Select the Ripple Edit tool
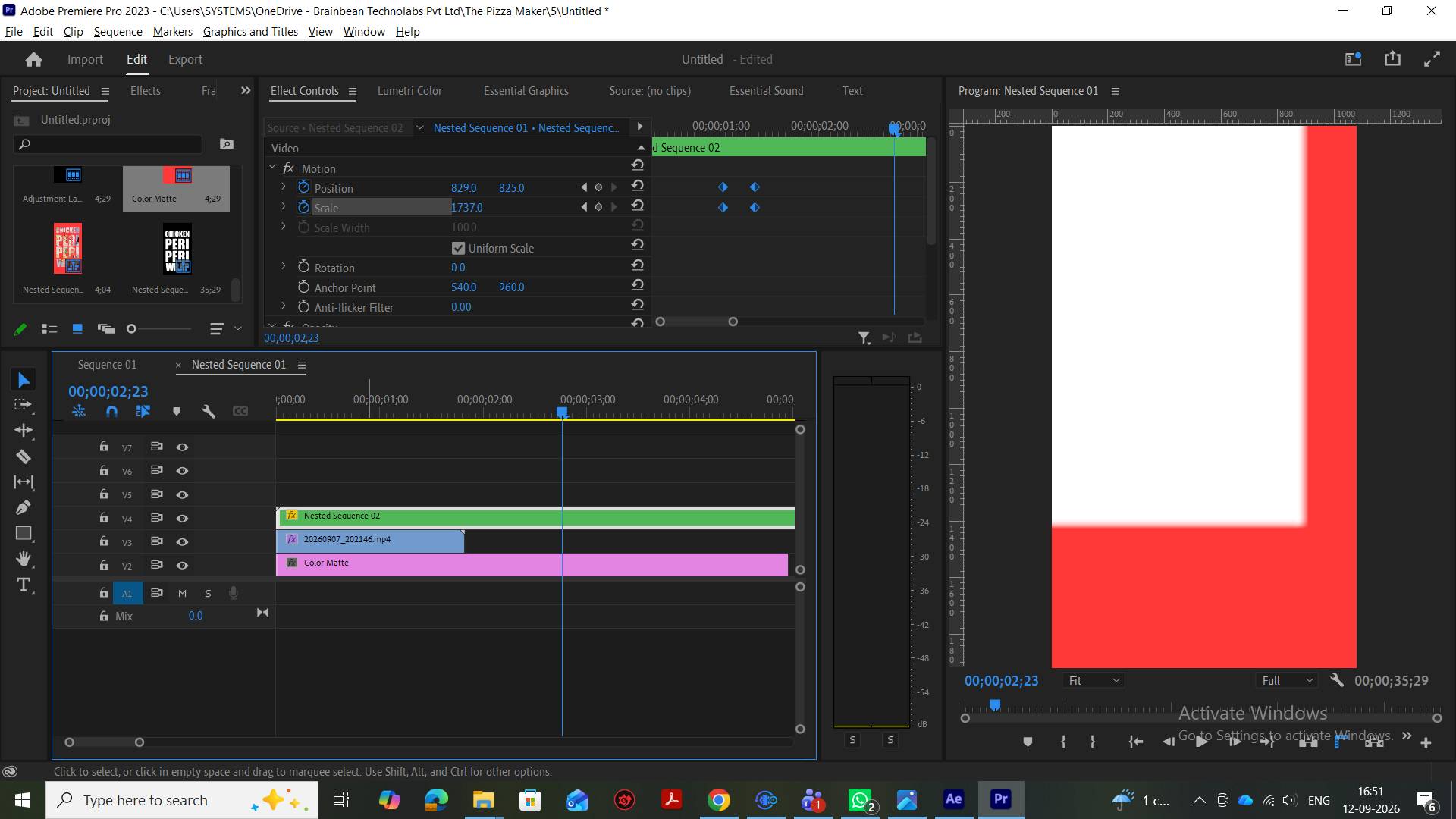Viewport: 1456px width, 819px height. 24,430
